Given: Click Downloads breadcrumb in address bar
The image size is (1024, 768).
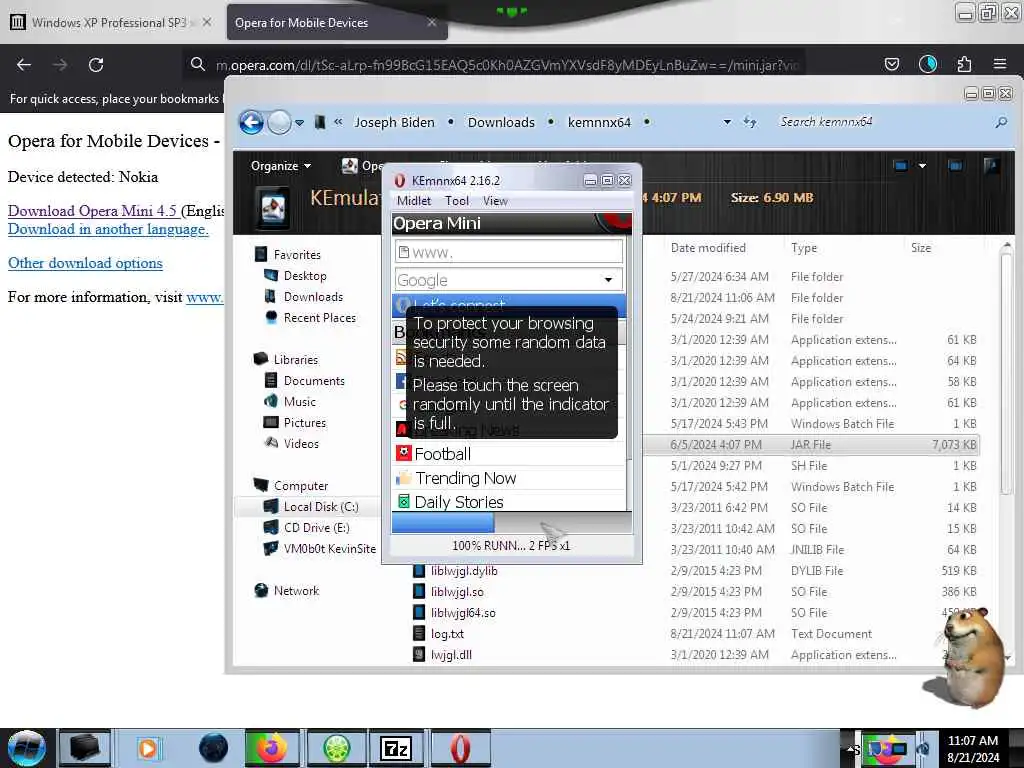Looking at the screenshot, I should (x=501, y=122).
